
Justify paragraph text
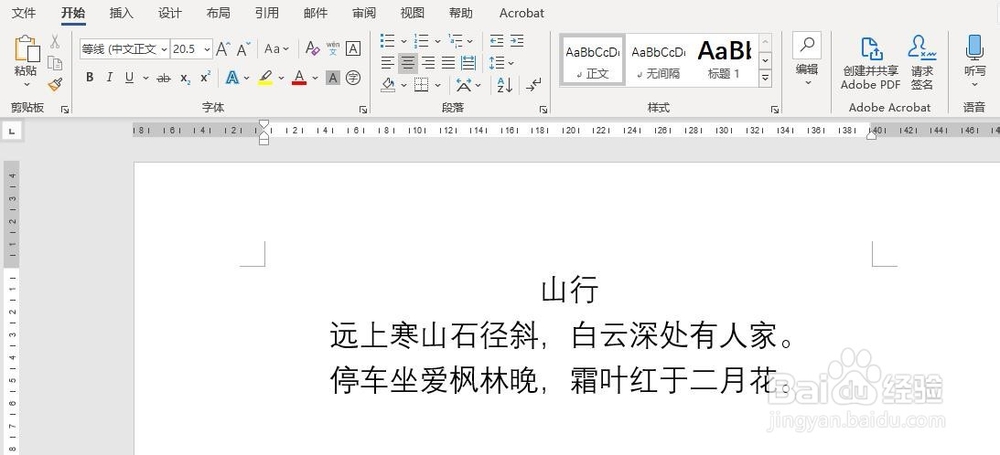448,63
